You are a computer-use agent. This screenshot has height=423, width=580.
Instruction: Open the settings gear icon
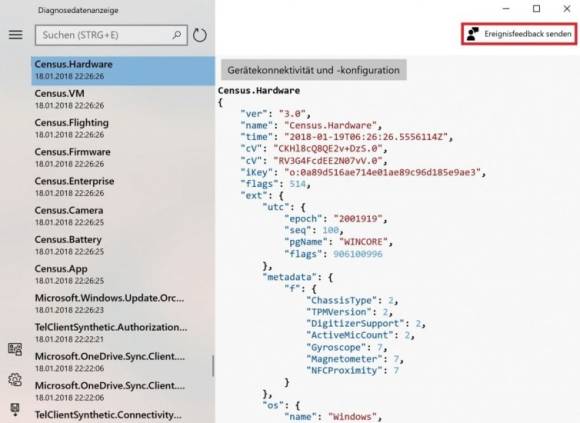coord(15,380)
